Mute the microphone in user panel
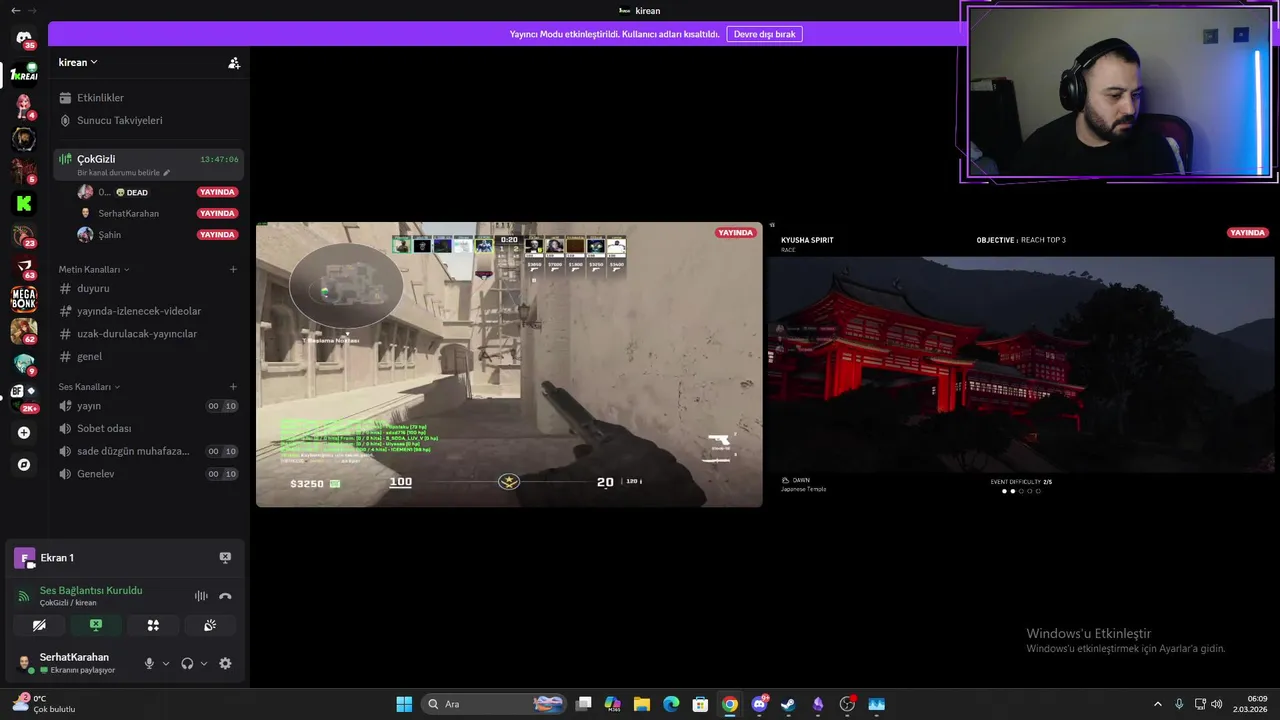 click(x=149, y=663)
